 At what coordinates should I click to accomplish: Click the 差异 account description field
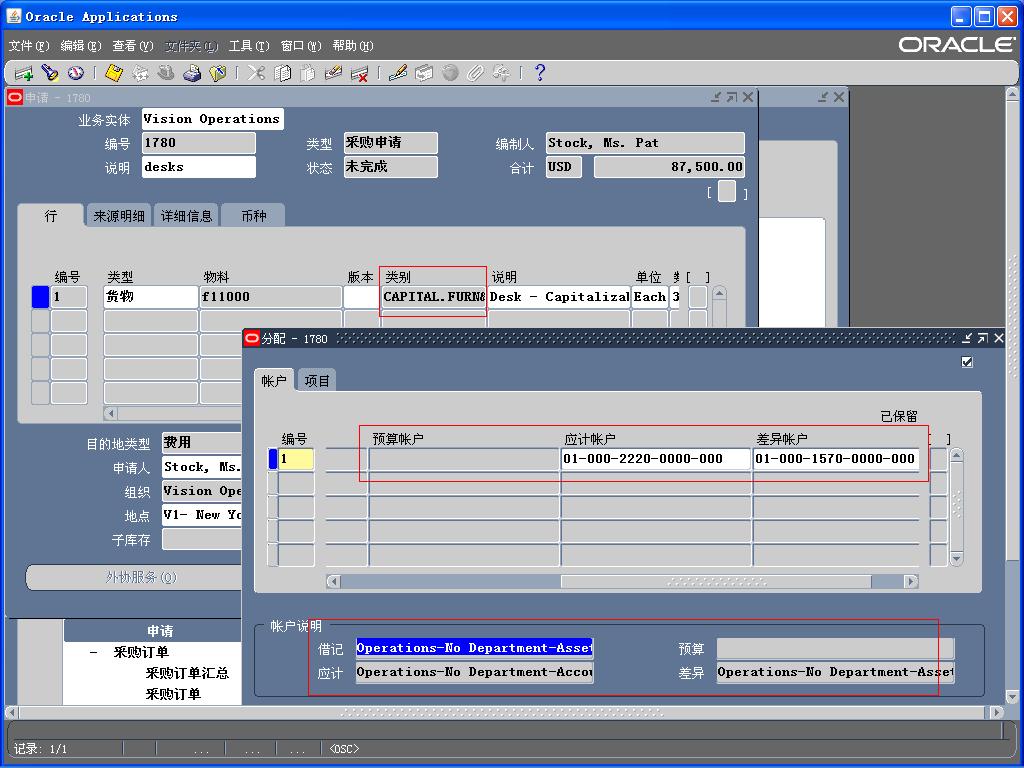[x=835, y=672]
